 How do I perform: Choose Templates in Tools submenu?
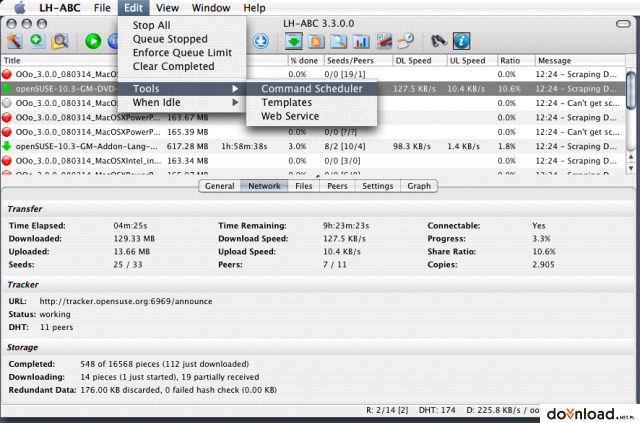tap(311, 102)
